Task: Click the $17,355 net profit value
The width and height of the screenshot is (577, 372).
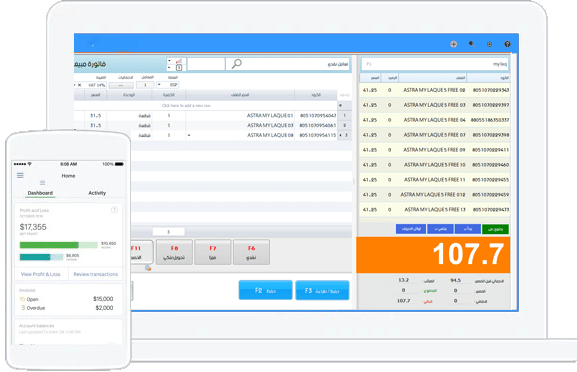Action: (x=33, y=227)
